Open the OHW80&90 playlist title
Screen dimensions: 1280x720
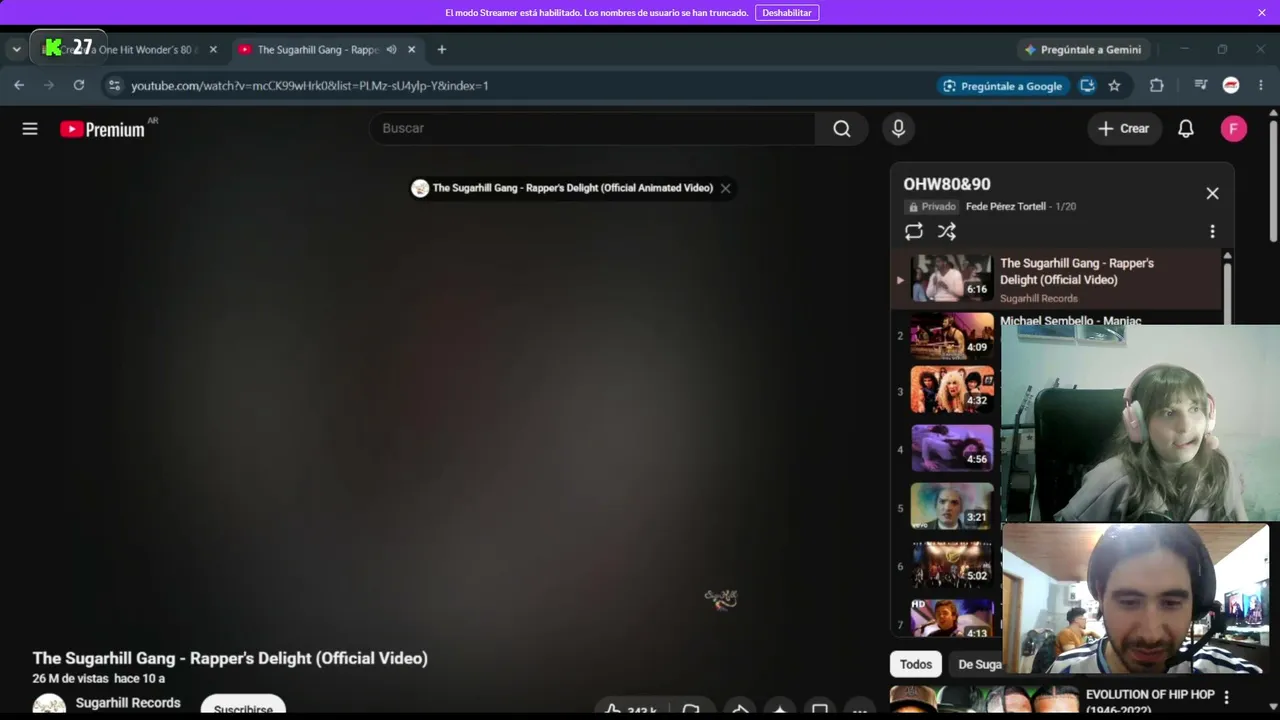pos(947,184)
